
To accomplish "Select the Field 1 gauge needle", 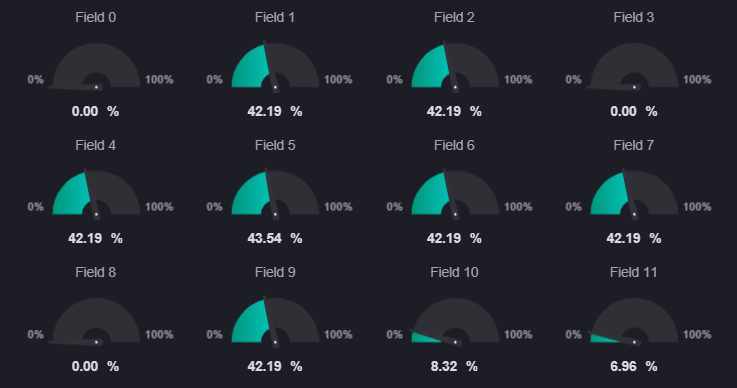I will tap(270, 66).
